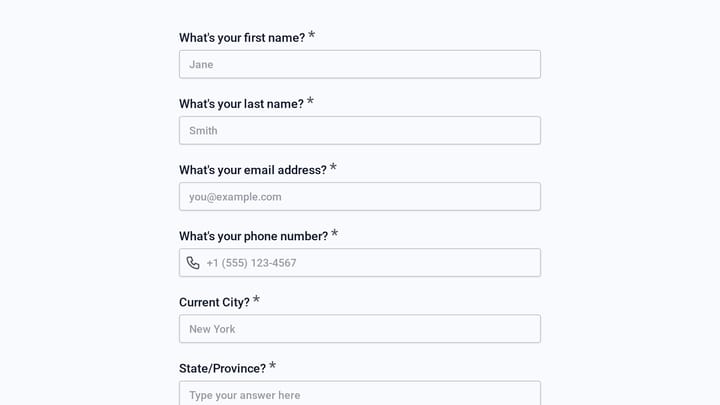Viewport: 720px width, 405px height.
Task: Focus the first name field showing Jane
Action: [x=360, y=64]
